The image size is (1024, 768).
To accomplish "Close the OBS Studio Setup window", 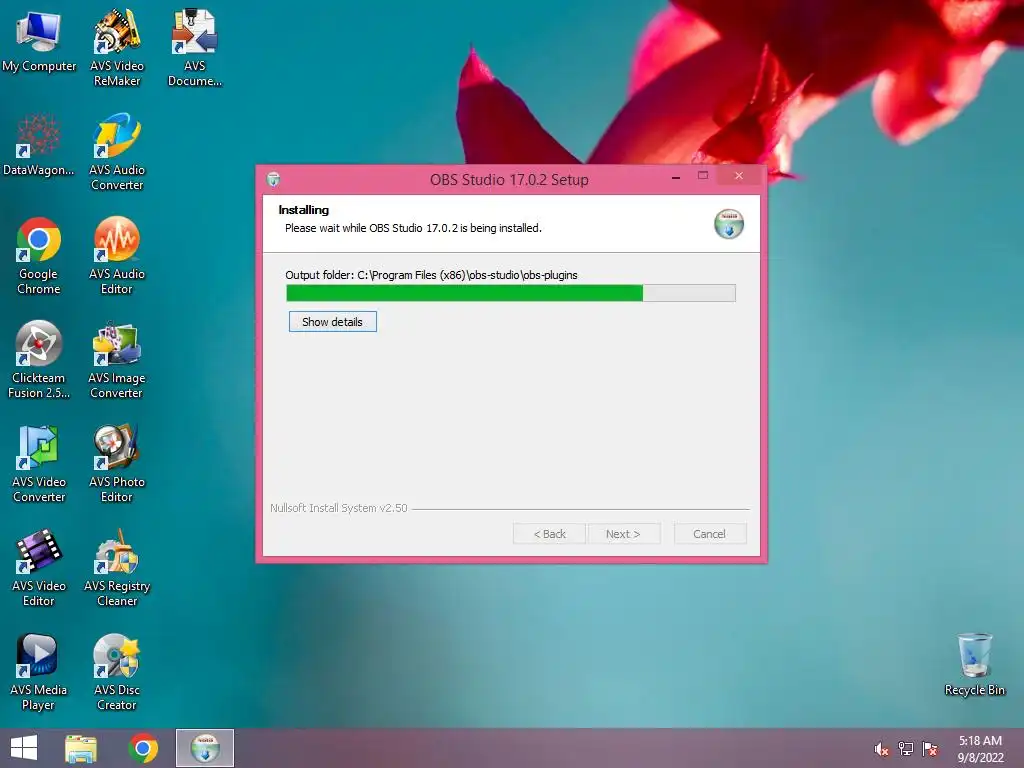I will coord(739,176).
